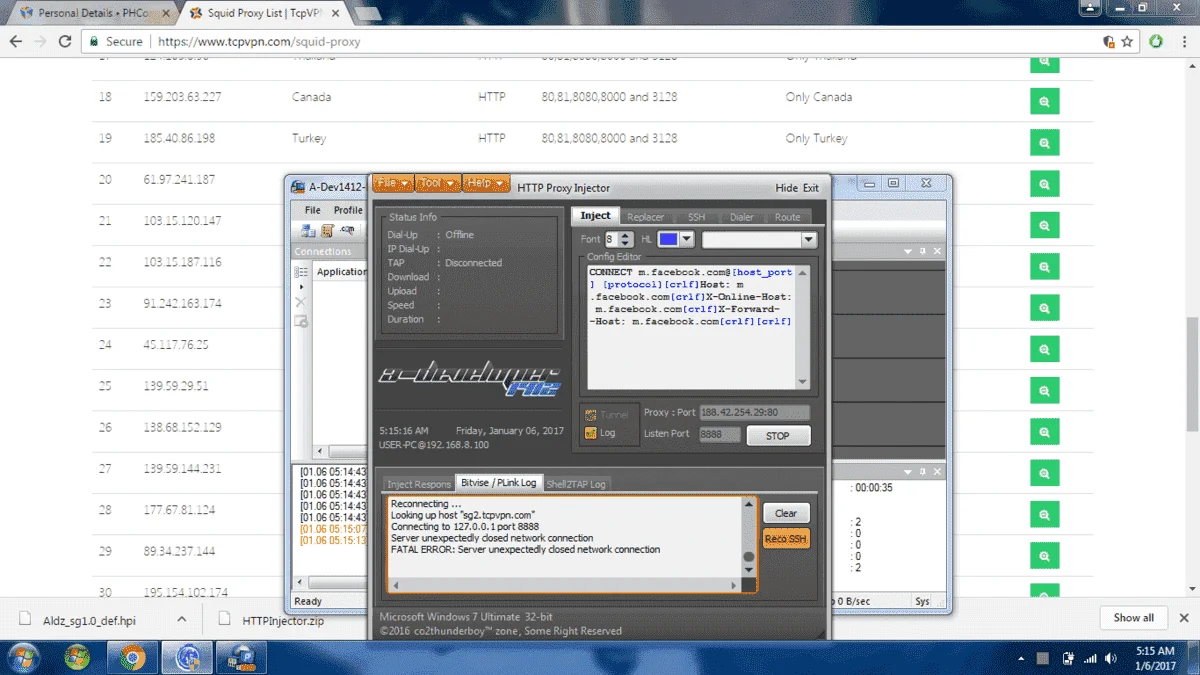Screen dimensions: 1200x675
Task: Click the second toolbar icon in A-Dev1412 window
Action: [x=327, y=230]
